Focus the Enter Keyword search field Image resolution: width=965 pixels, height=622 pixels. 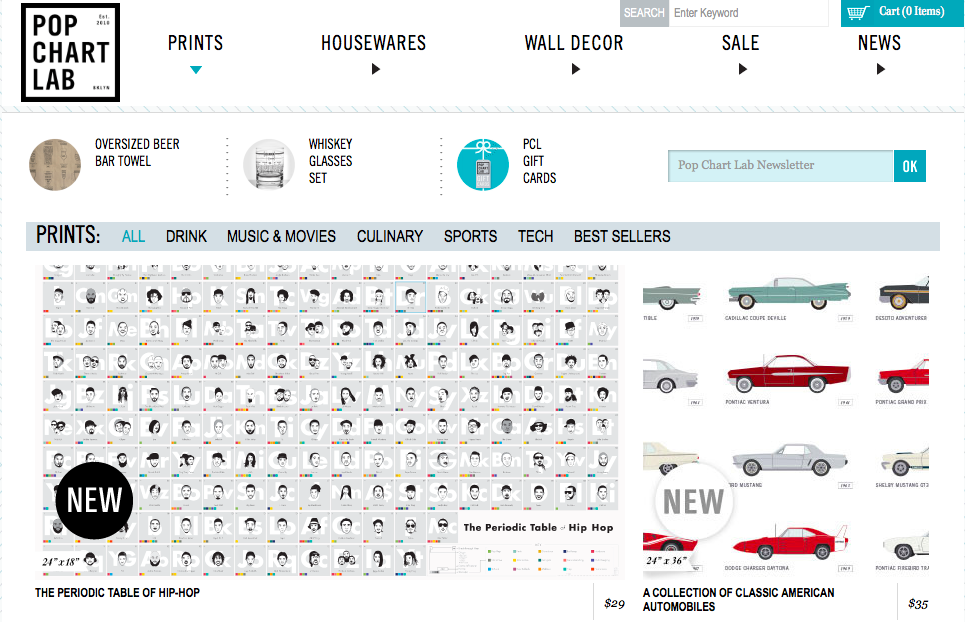click(x=747, y=13)
